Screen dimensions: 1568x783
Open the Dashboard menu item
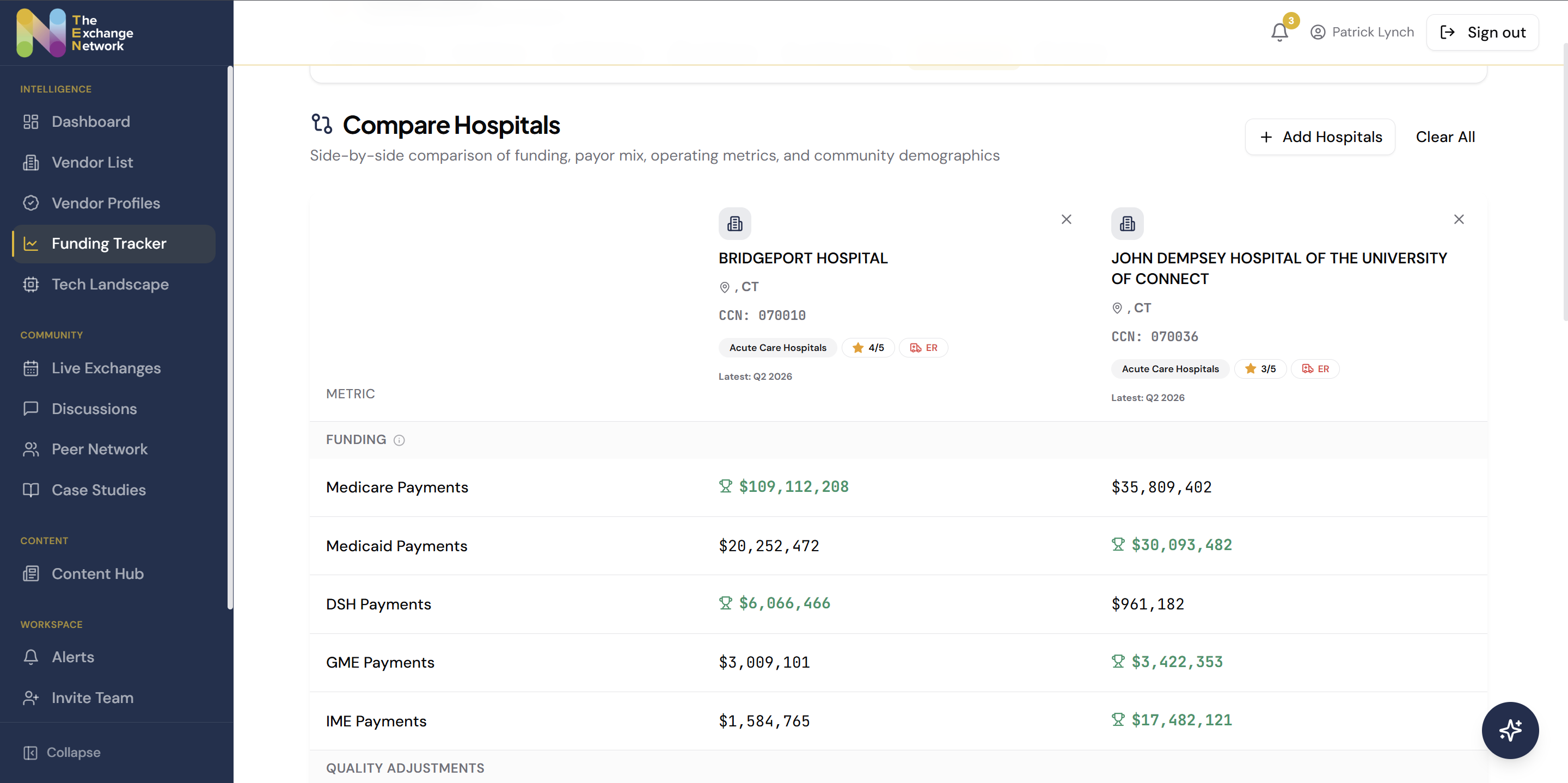click(114, 122)
